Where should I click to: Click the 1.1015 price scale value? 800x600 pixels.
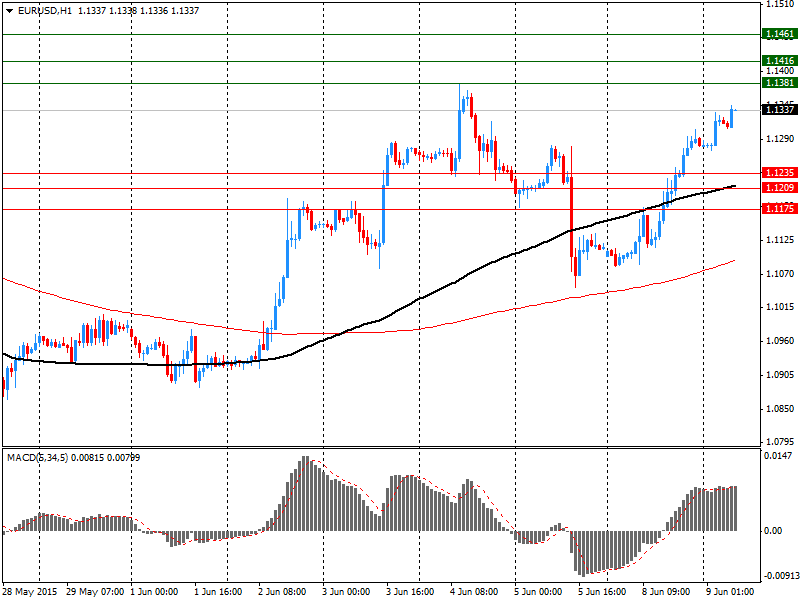point(780,307)
